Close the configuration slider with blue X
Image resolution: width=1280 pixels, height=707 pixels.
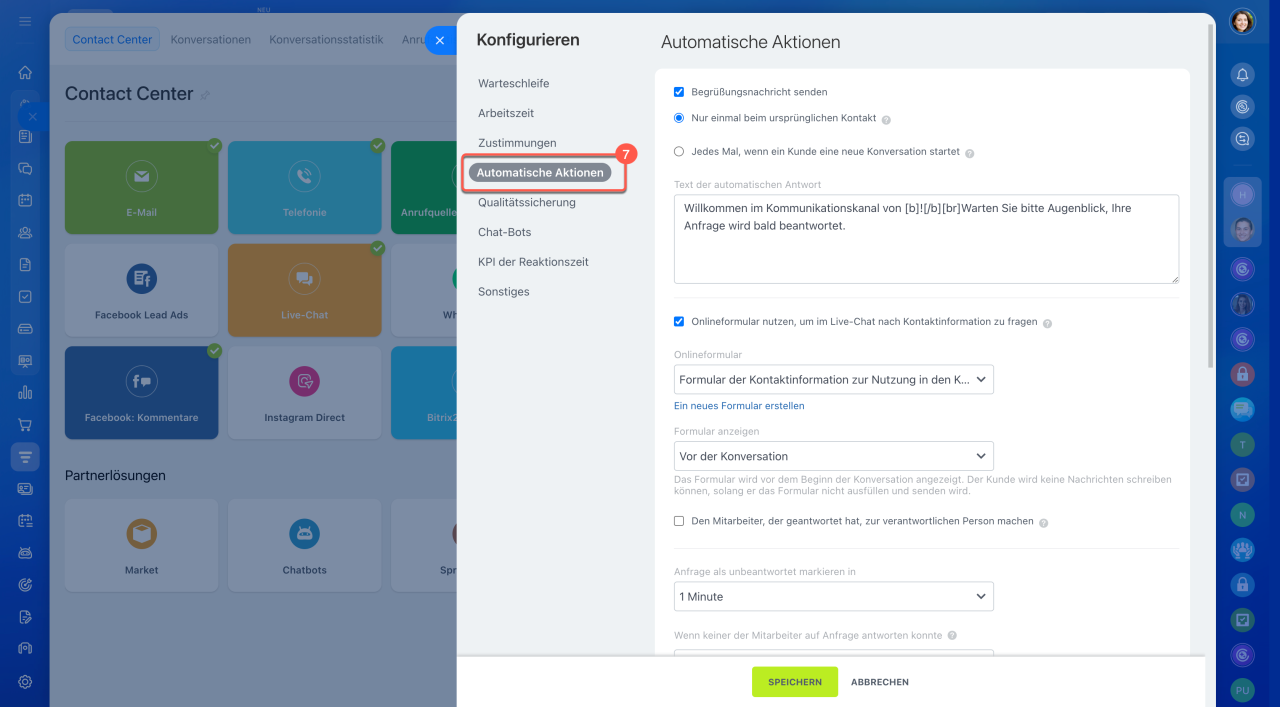point(440,41)
